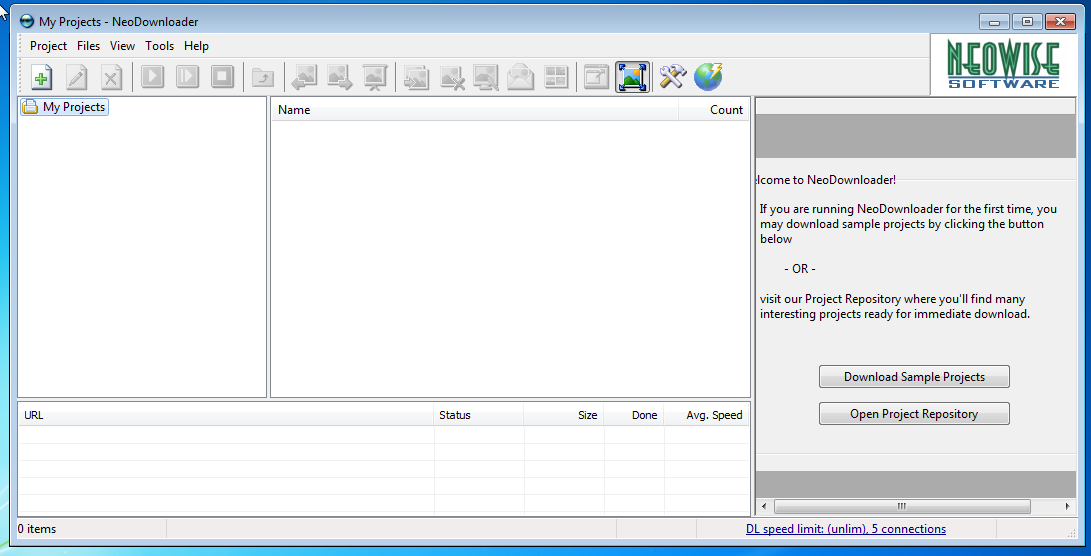Click the open-in-external-window icon
Screen dimensions: 1091x556
pos(596,77)
